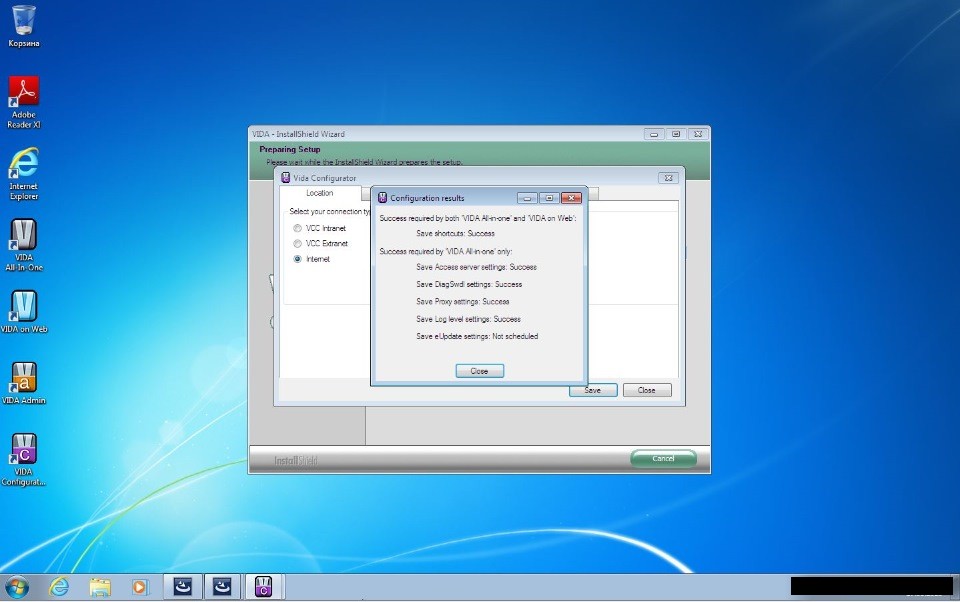Screen dimensions: 960x602
Task: Open the Корзина recycle bin desktop icon
Action: (x=24, y=26)
